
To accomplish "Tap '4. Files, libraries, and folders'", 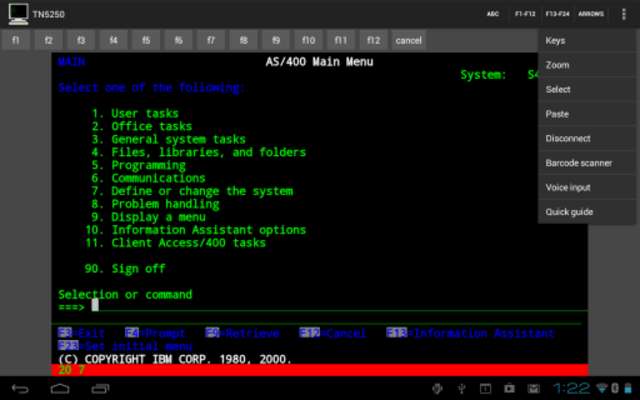I will (199, 152).
